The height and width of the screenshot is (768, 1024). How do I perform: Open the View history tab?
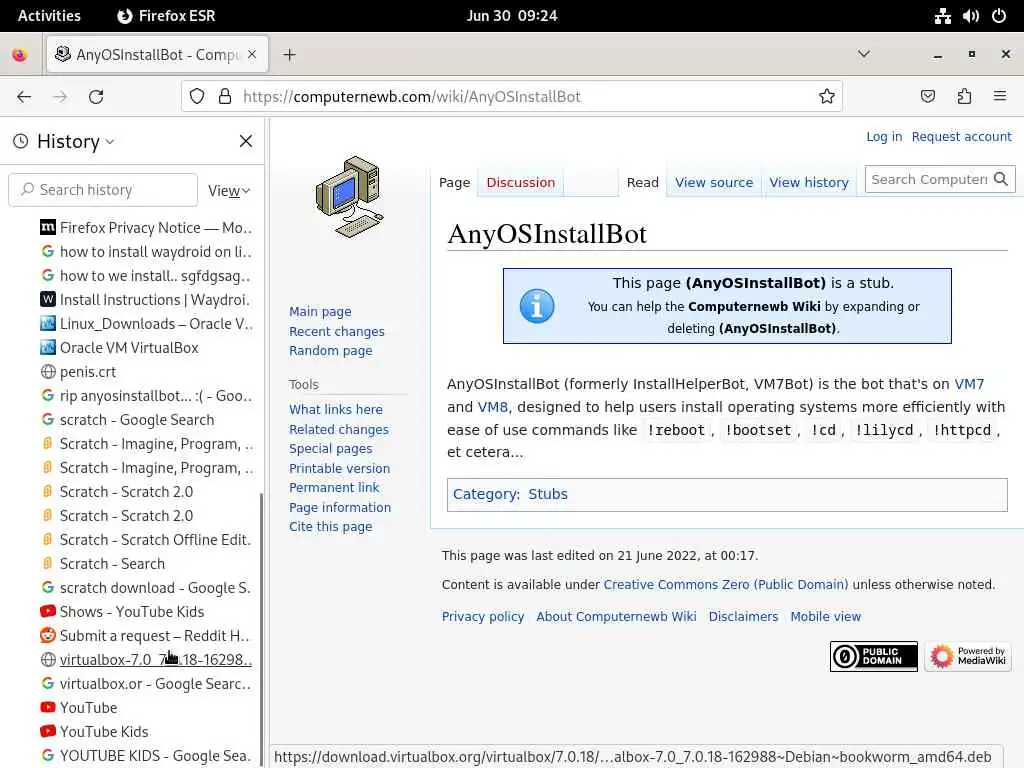(x=808, y=183)
